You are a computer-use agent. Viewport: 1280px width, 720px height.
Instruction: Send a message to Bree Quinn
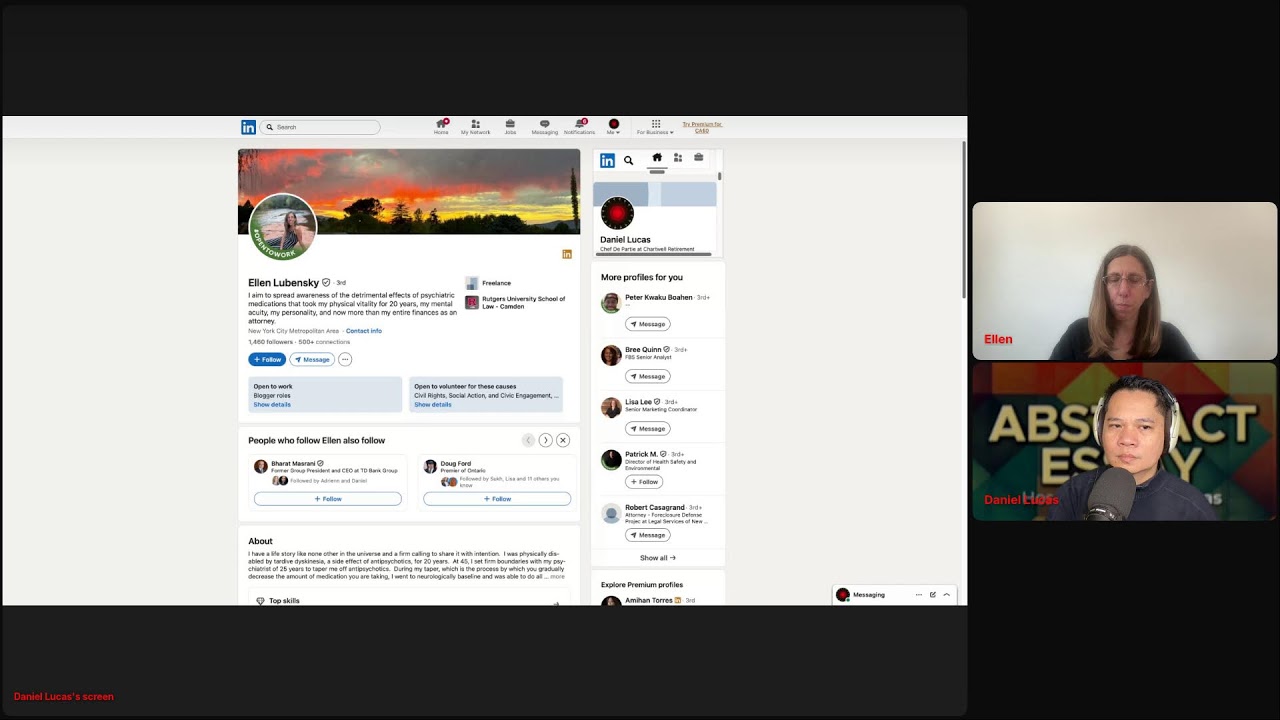(x=648, y=376)
